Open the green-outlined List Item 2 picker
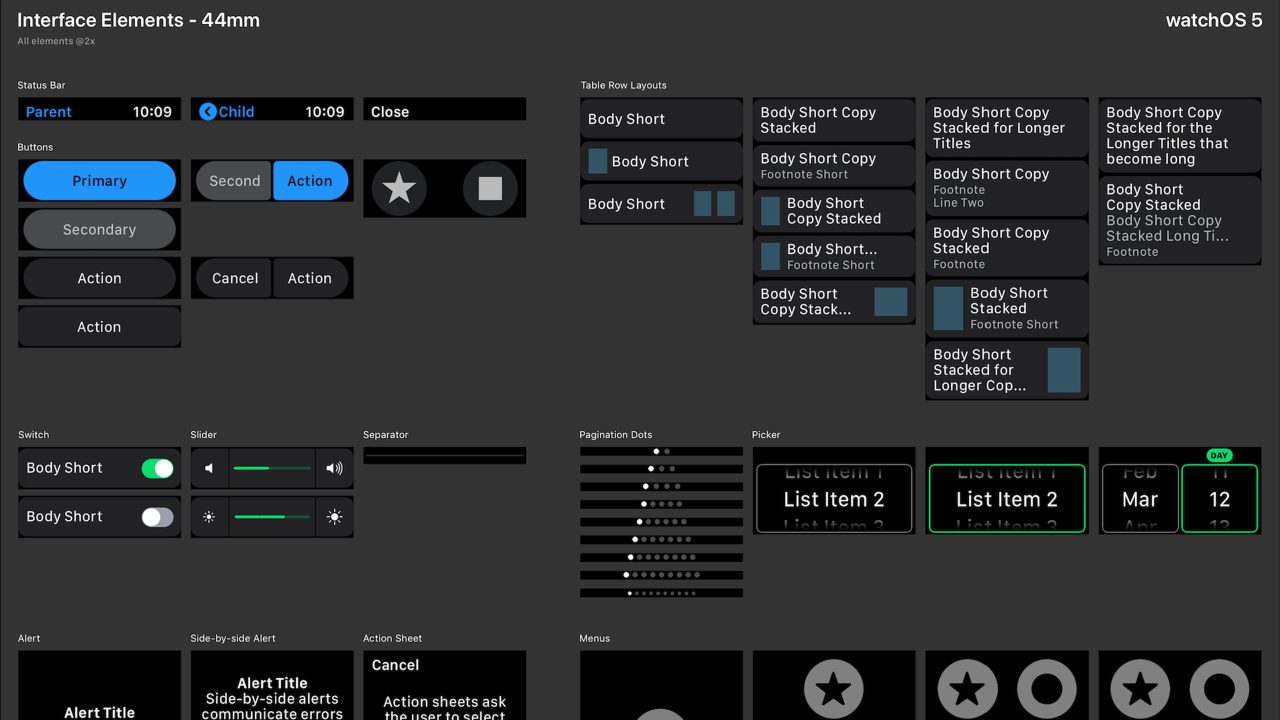The height and width of the screenshot is (720, 1280). click(1006, 499)
